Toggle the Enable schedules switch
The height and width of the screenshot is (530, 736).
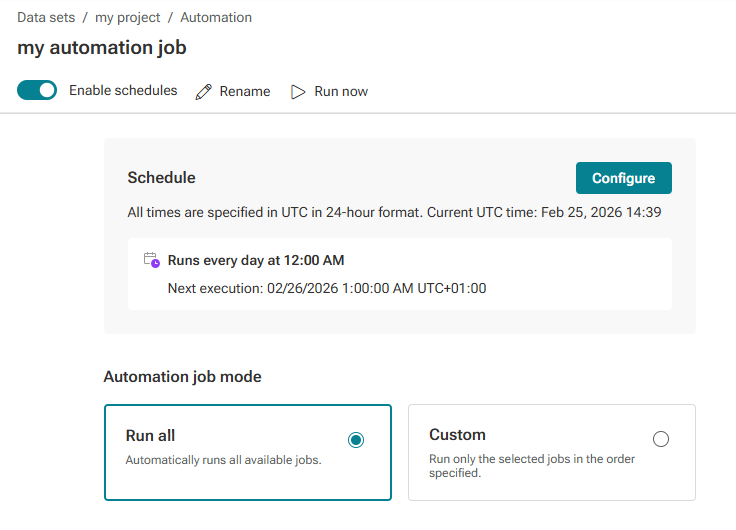pos(37,90)
